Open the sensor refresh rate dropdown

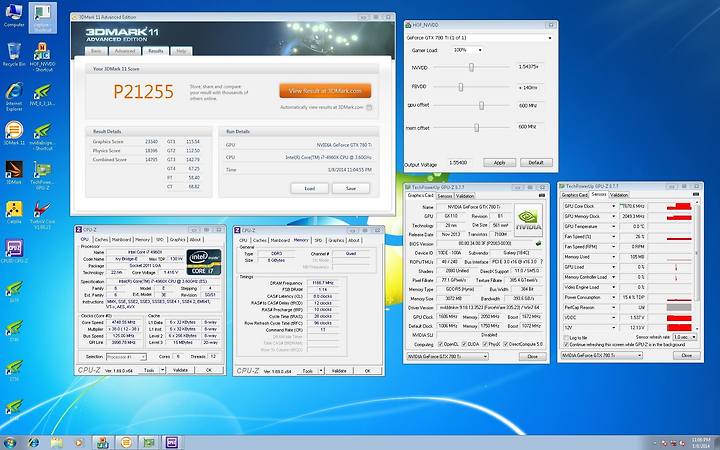point(685,338)
